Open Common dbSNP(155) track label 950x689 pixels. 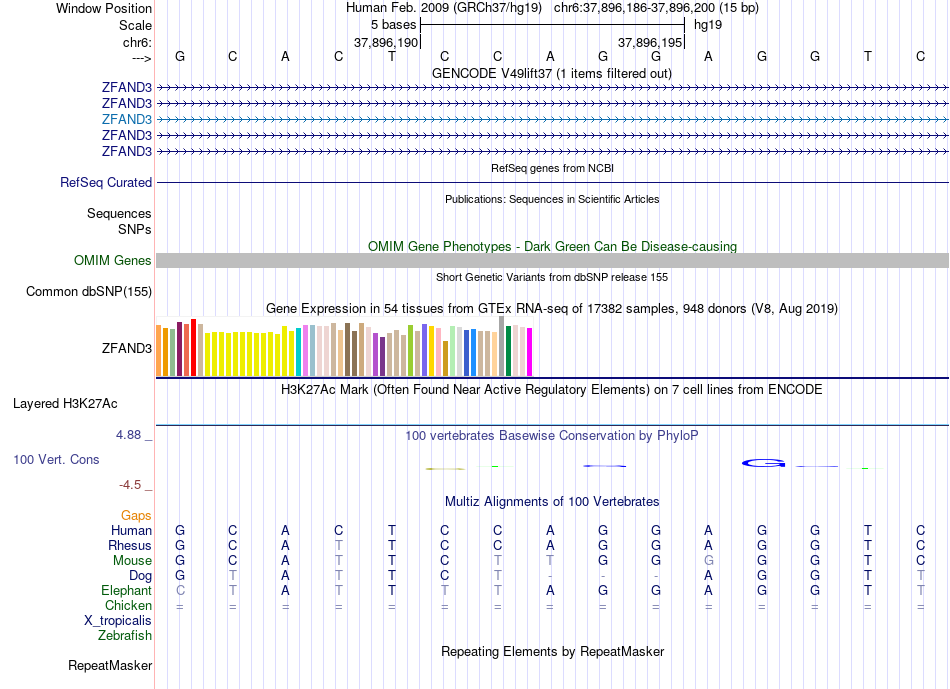click(x=89, y=291)
